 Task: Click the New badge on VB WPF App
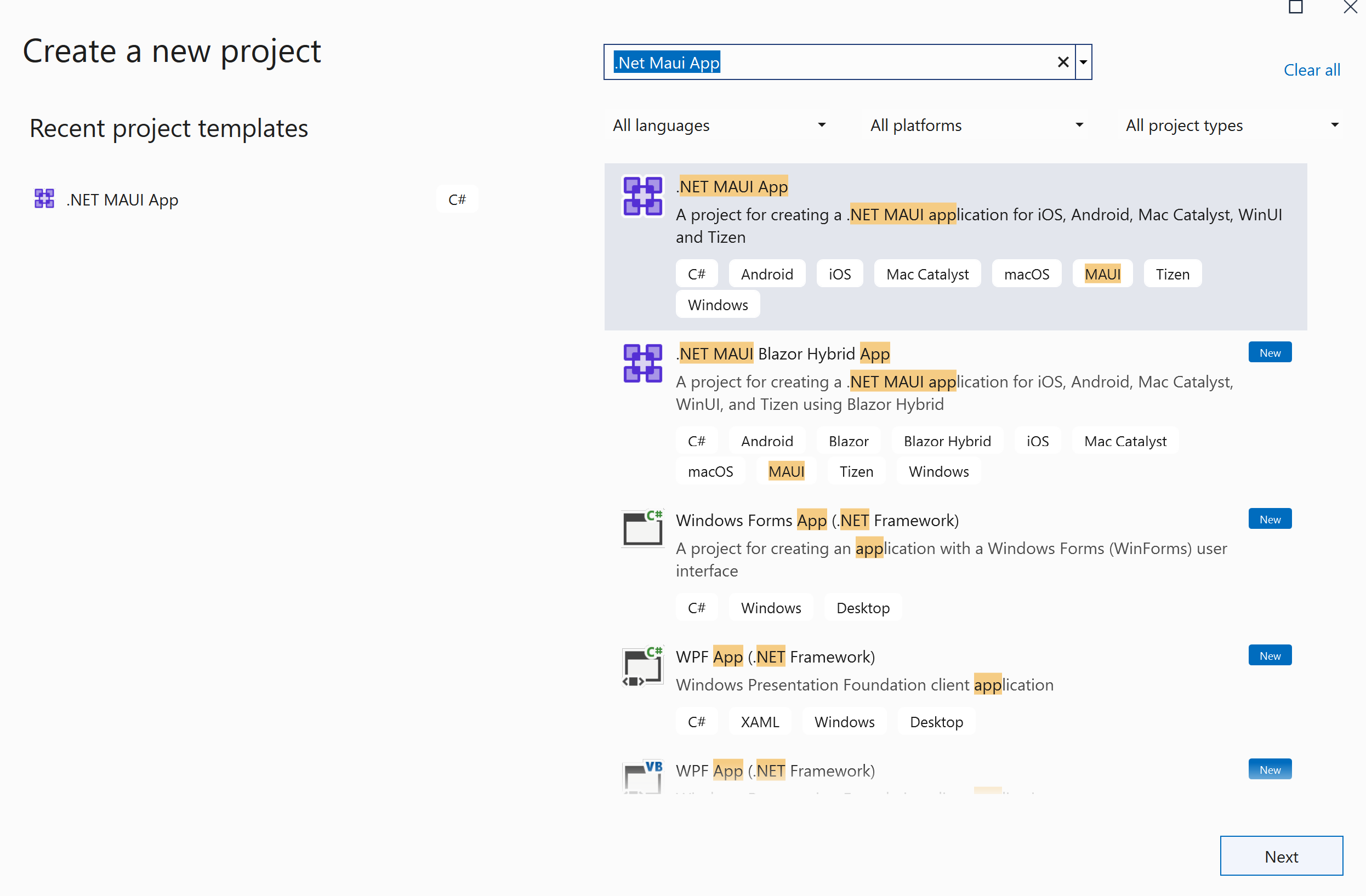(1270, 769)
